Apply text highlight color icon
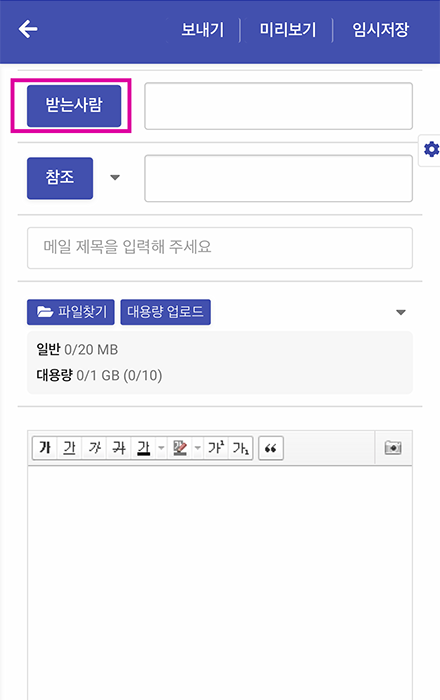Image resolution: width=440 pixels, height=700 pixels. pos(180,448)
